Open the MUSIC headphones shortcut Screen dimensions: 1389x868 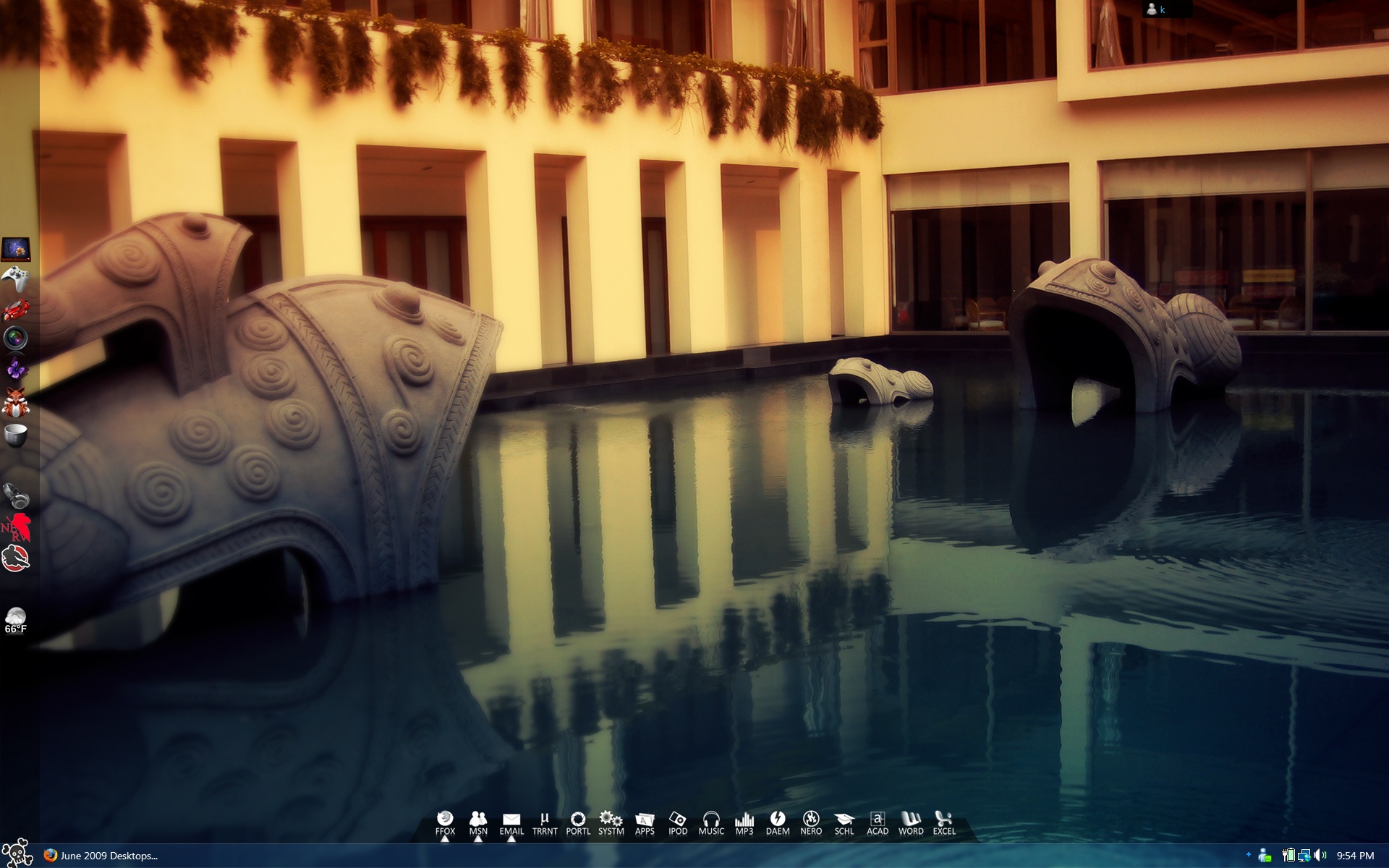[711, 820]
